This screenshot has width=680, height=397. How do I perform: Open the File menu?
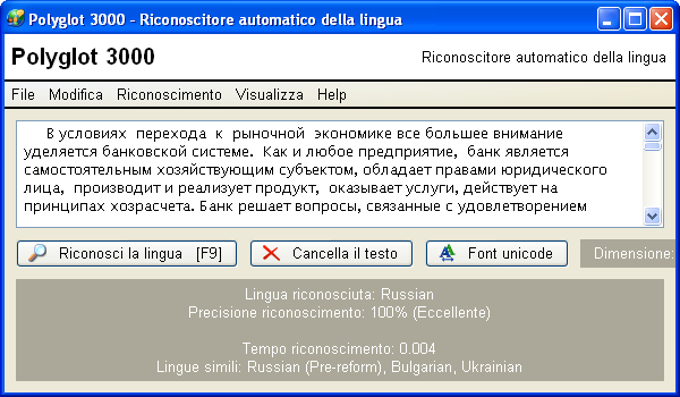[23, 95]
